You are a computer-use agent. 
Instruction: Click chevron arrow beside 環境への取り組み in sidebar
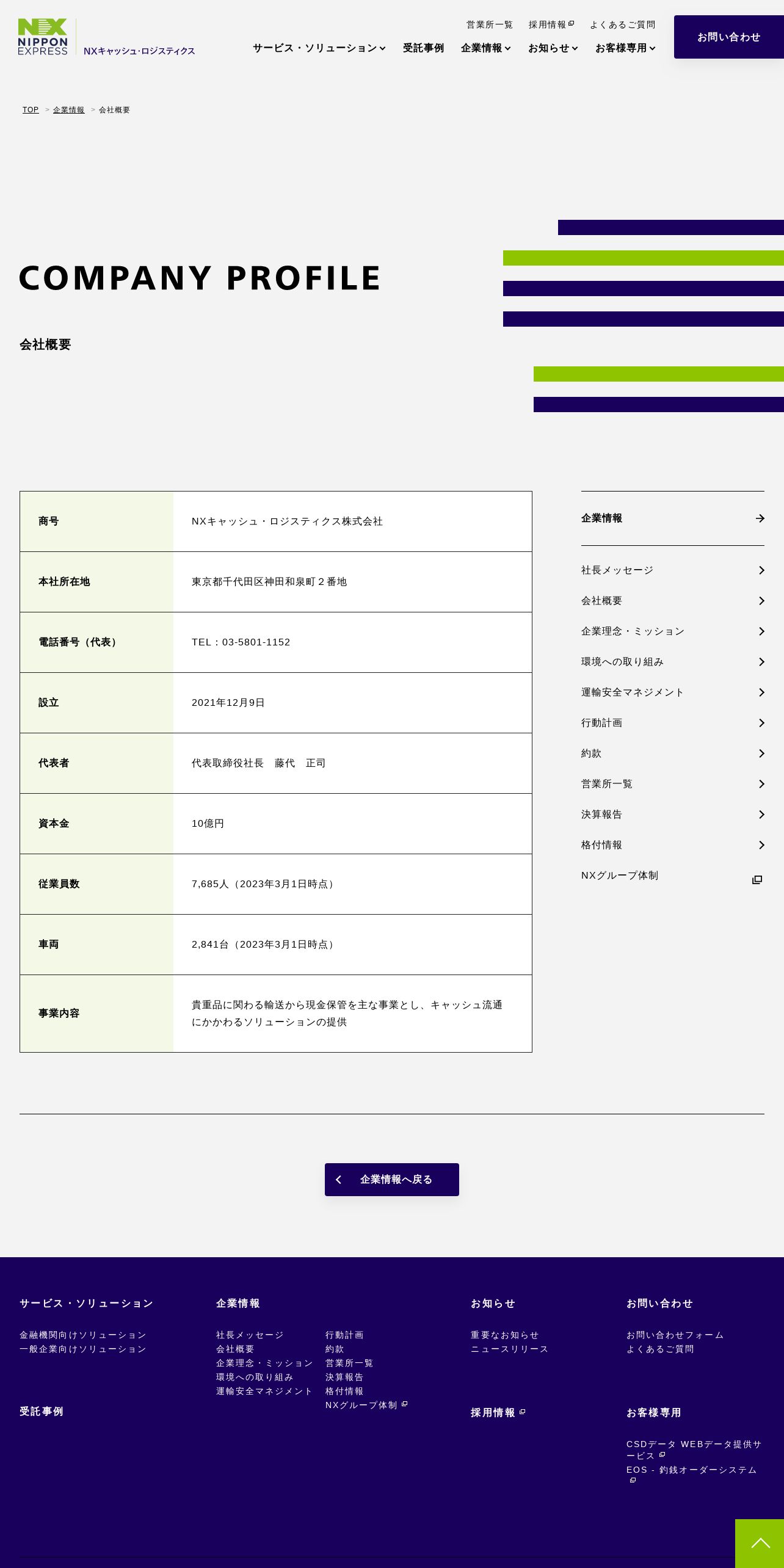tap(761, 662)
